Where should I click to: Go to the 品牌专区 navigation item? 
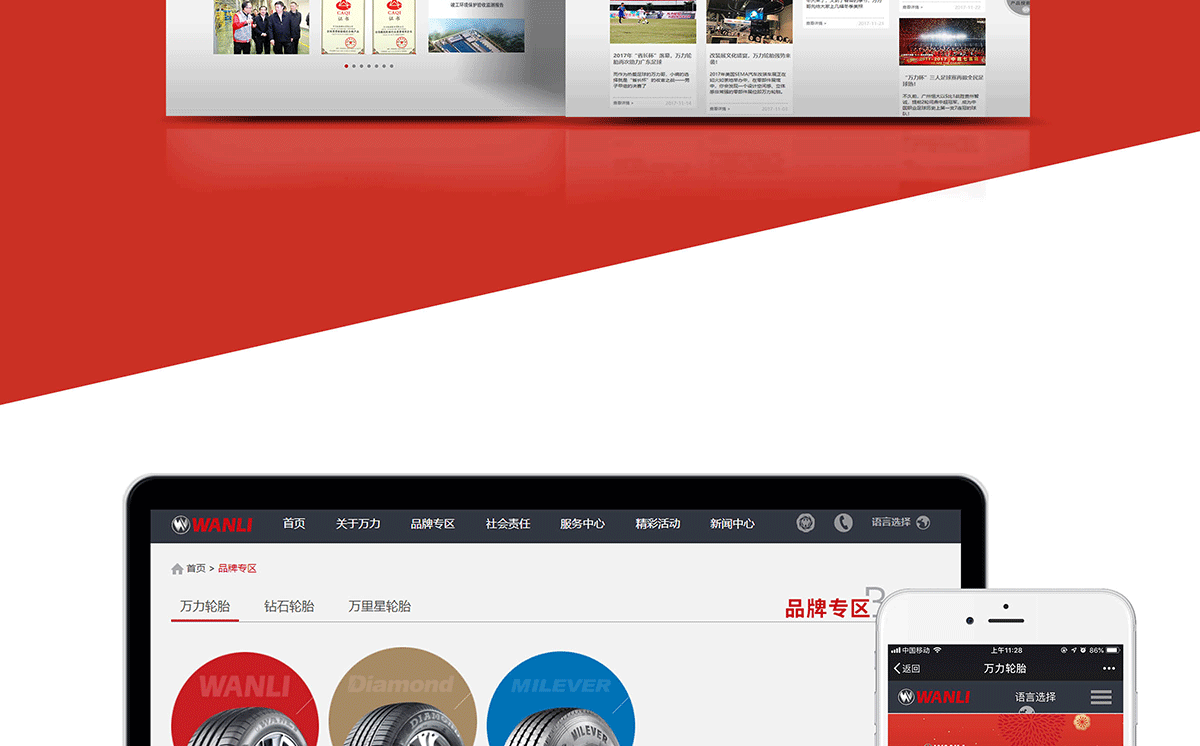432,524
